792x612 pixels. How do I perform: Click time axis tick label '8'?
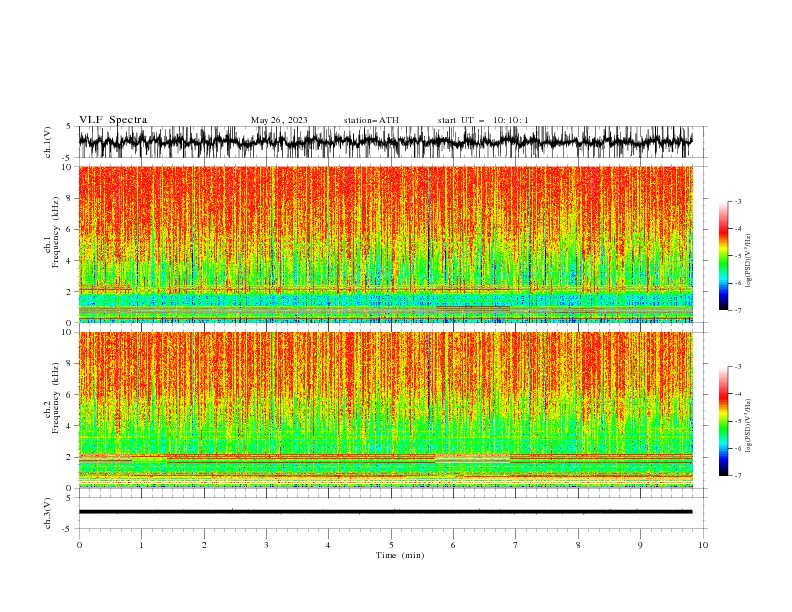(x=578, y=545)
